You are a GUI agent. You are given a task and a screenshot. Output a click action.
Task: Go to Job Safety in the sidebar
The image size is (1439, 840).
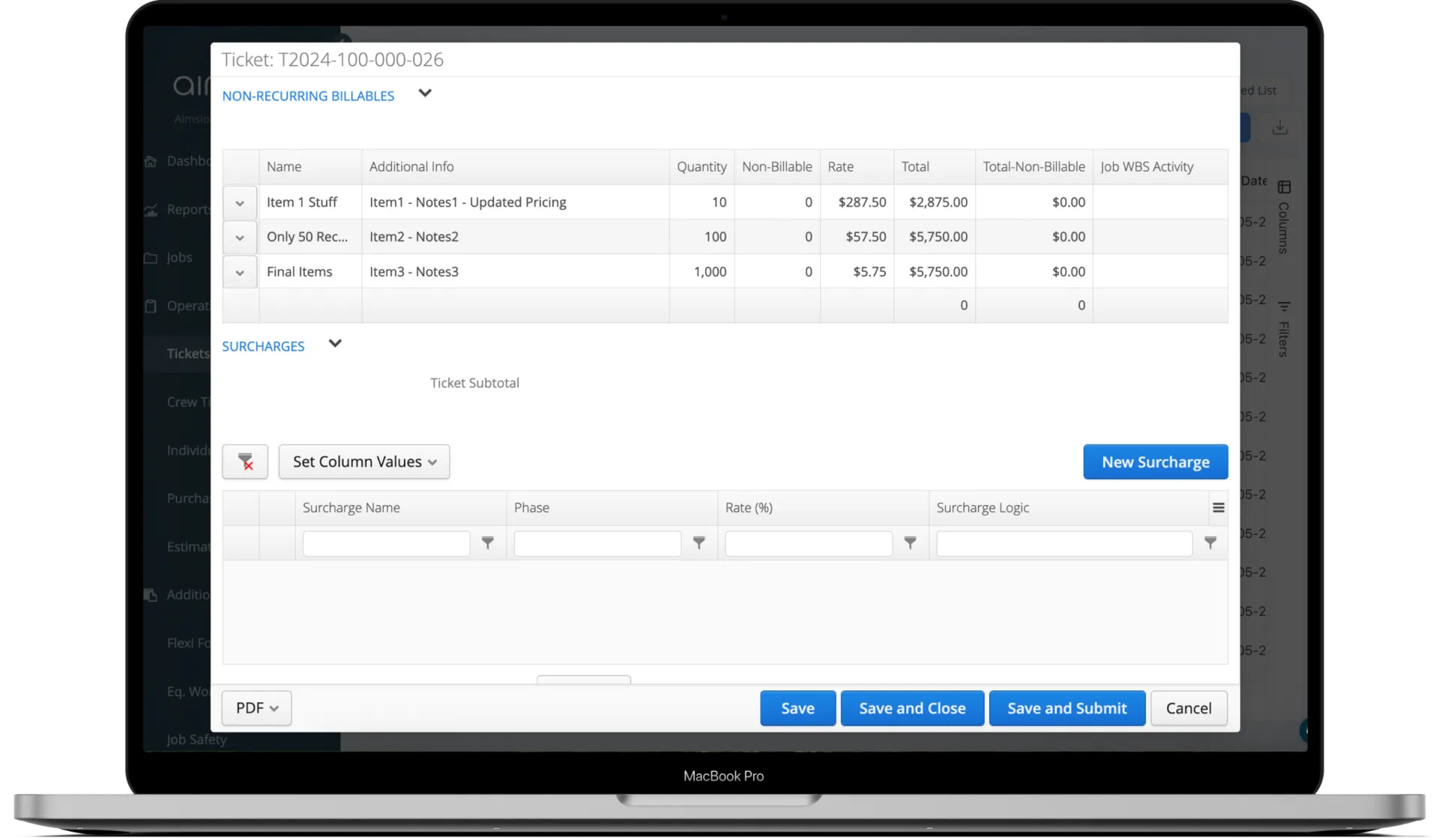point(196,740)
